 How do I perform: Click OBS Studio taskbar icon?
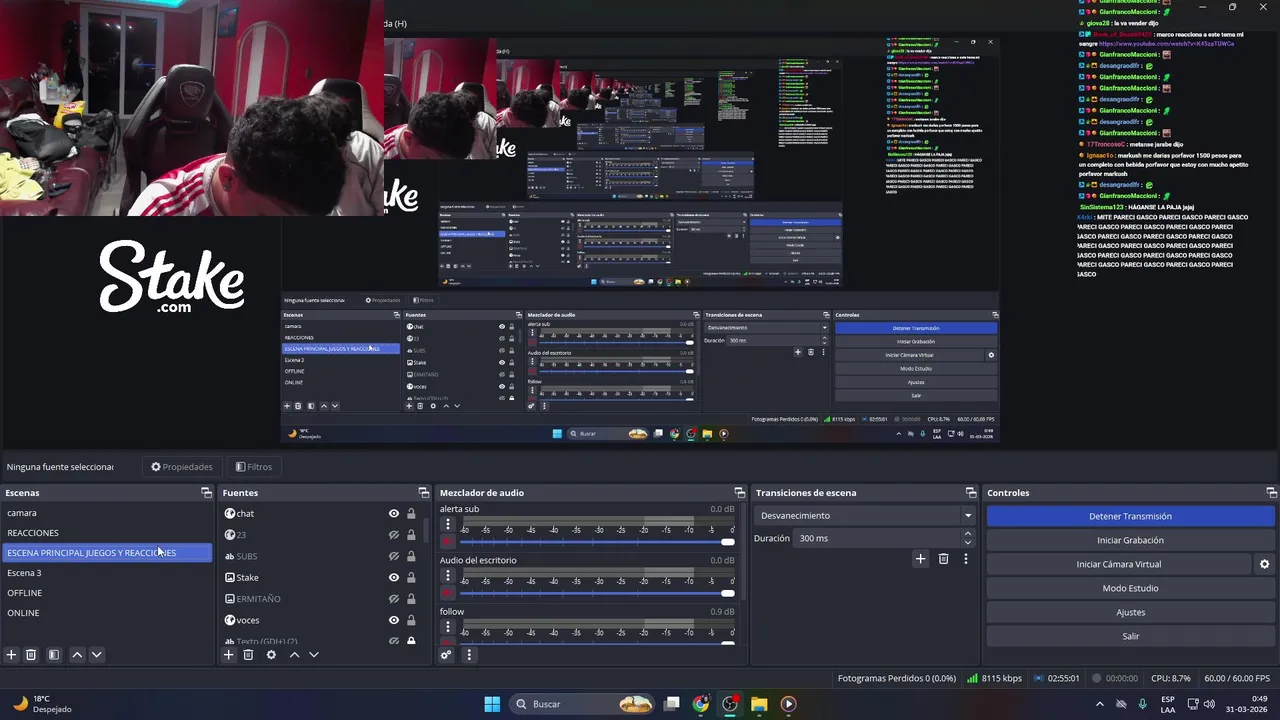[x=730, y=704]
